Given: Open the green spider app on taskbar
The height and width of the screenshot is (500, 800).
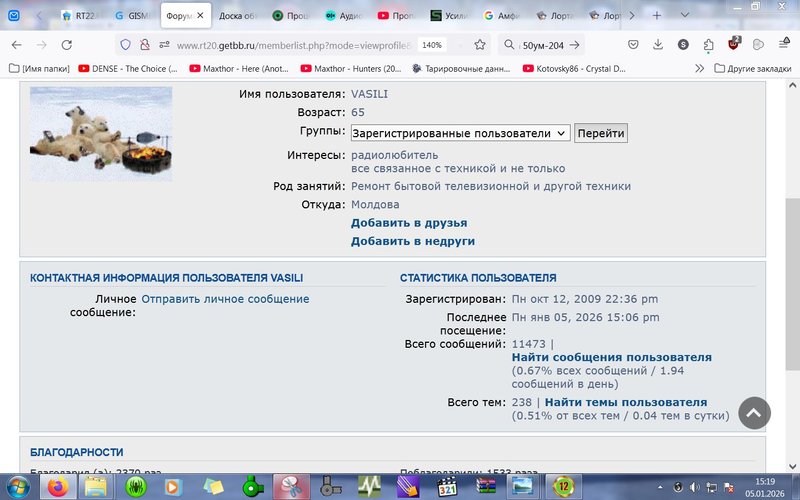Looking at the screenshot, I should [x=135, y=487].
